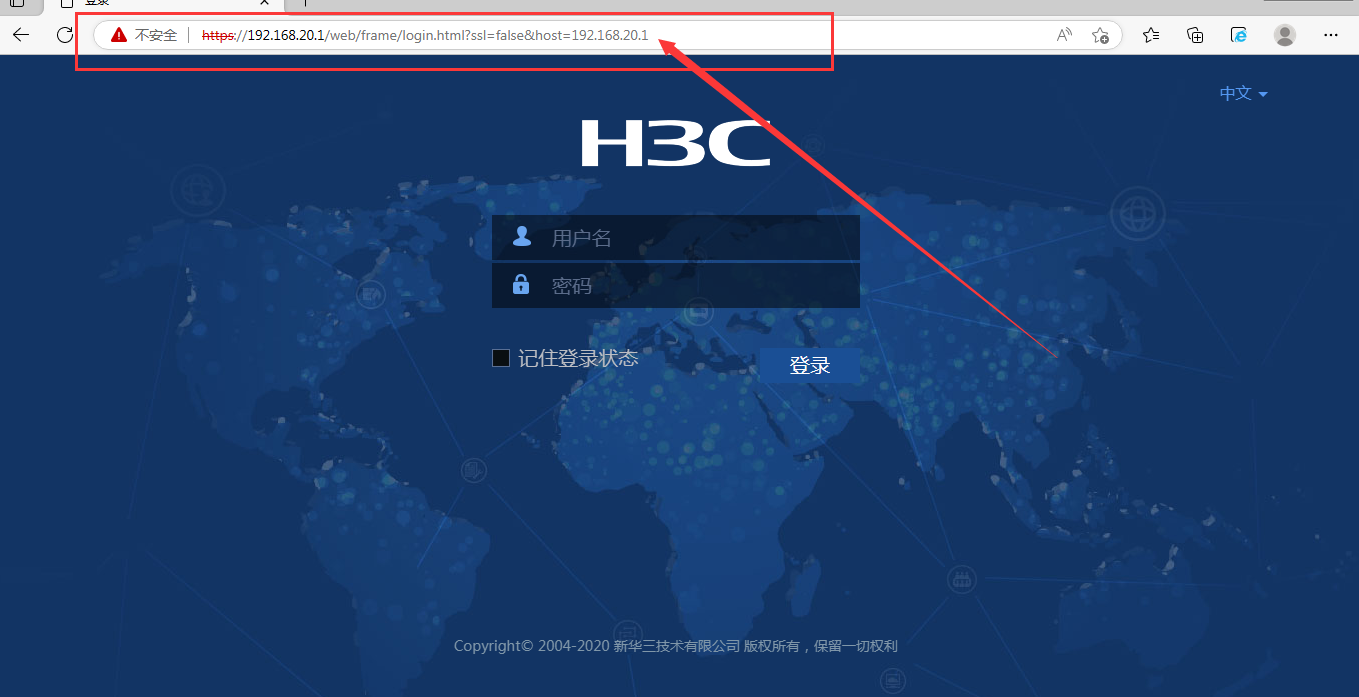Image resolution: width=1359 pixels, height=697 pixels.
Task: Click the Internet Explorer mode icon
Action: pos(1238,34)
